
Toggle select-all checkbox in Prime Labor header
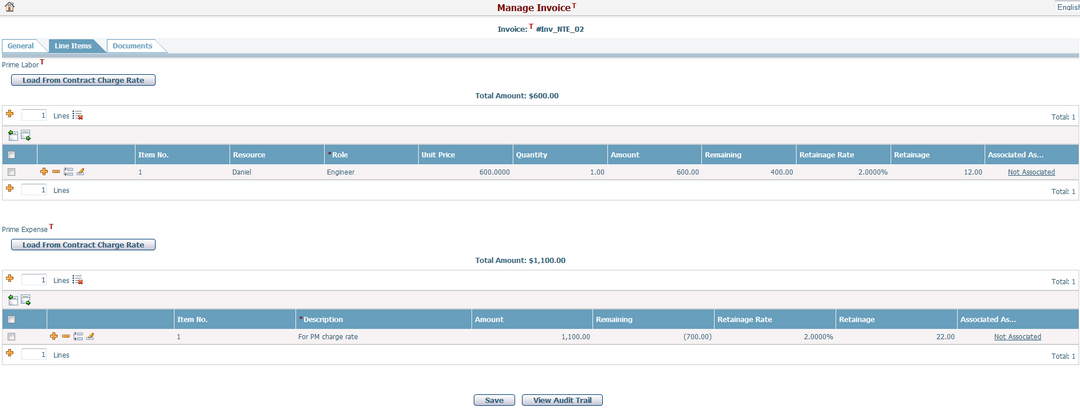[11, 155]
